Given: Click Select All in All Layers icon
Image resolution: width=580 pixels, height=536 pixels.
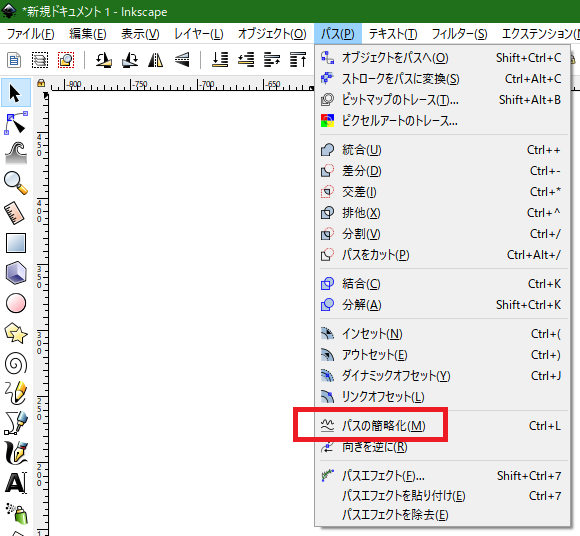Looking at the screenshot, I should (x=40, y=60).
